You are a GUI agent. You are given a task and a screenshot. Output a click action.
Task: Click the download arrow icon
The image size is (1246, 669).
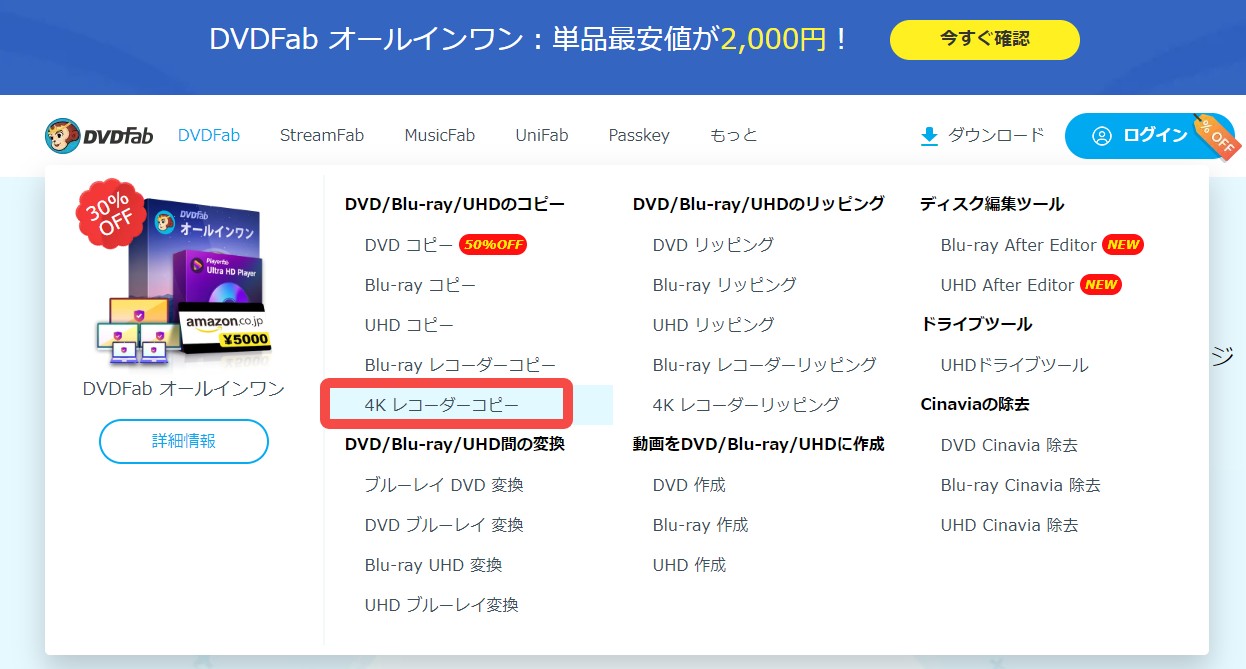(929, 136)
